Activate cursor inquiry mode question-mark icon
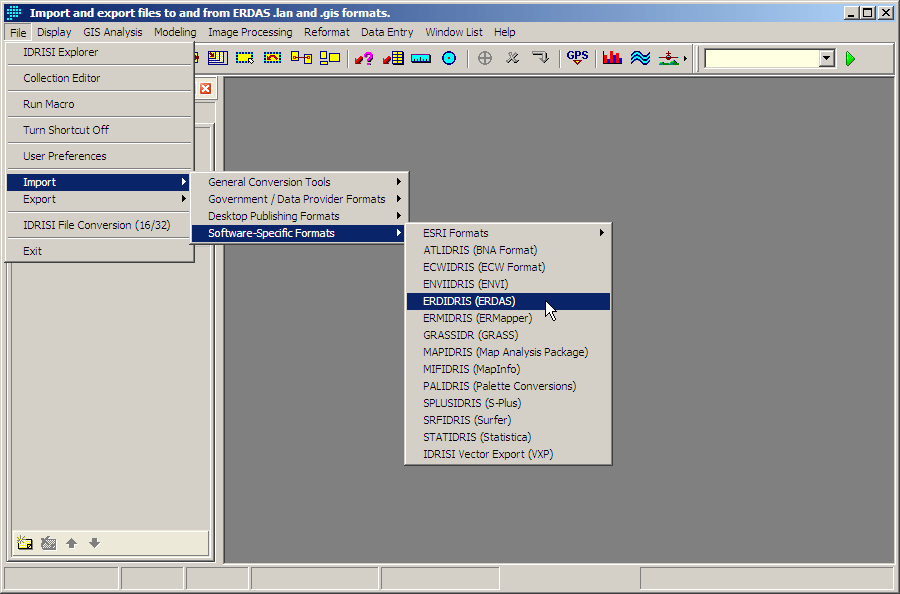 click(x=364, y=58)
